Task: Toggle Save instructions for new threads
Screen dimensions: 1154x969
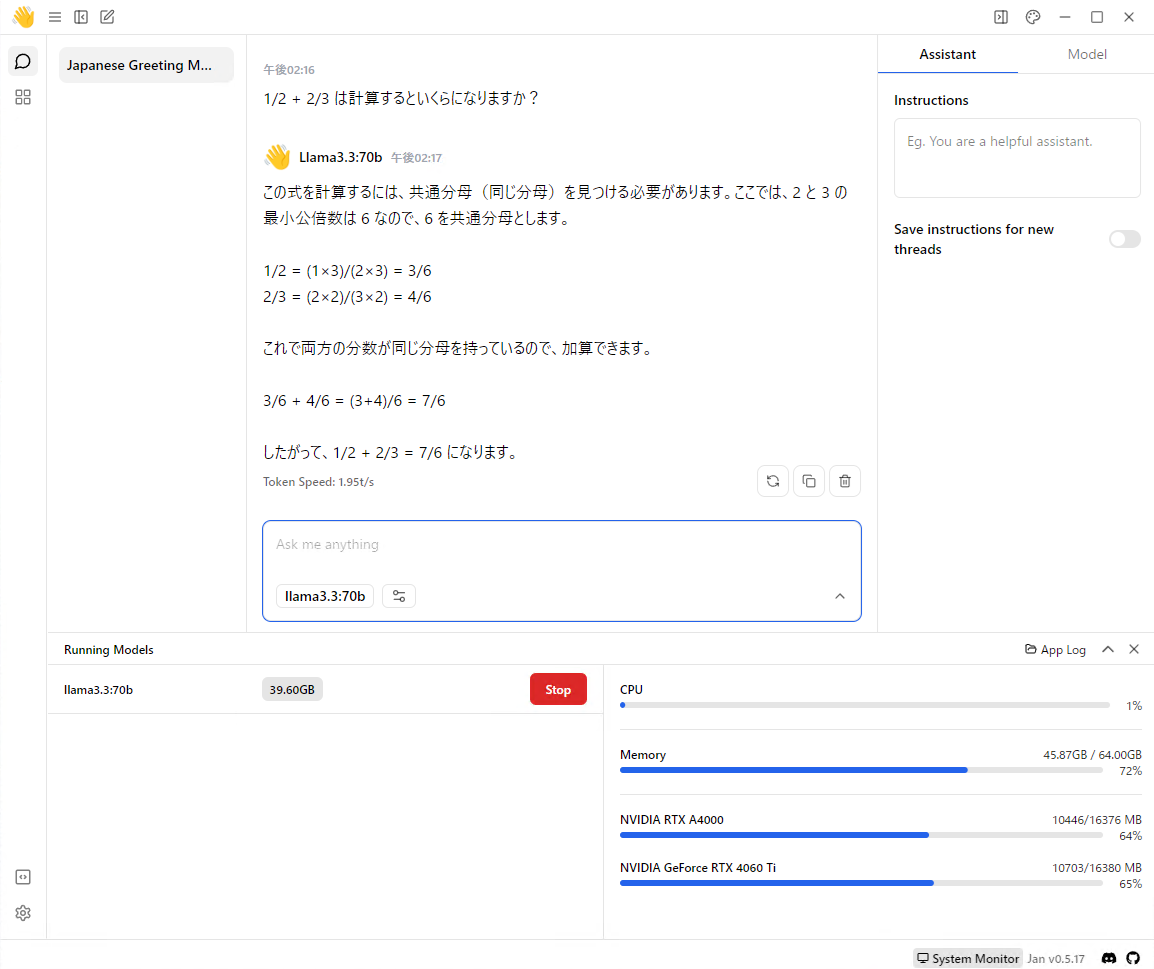Action: point(1125,239)
